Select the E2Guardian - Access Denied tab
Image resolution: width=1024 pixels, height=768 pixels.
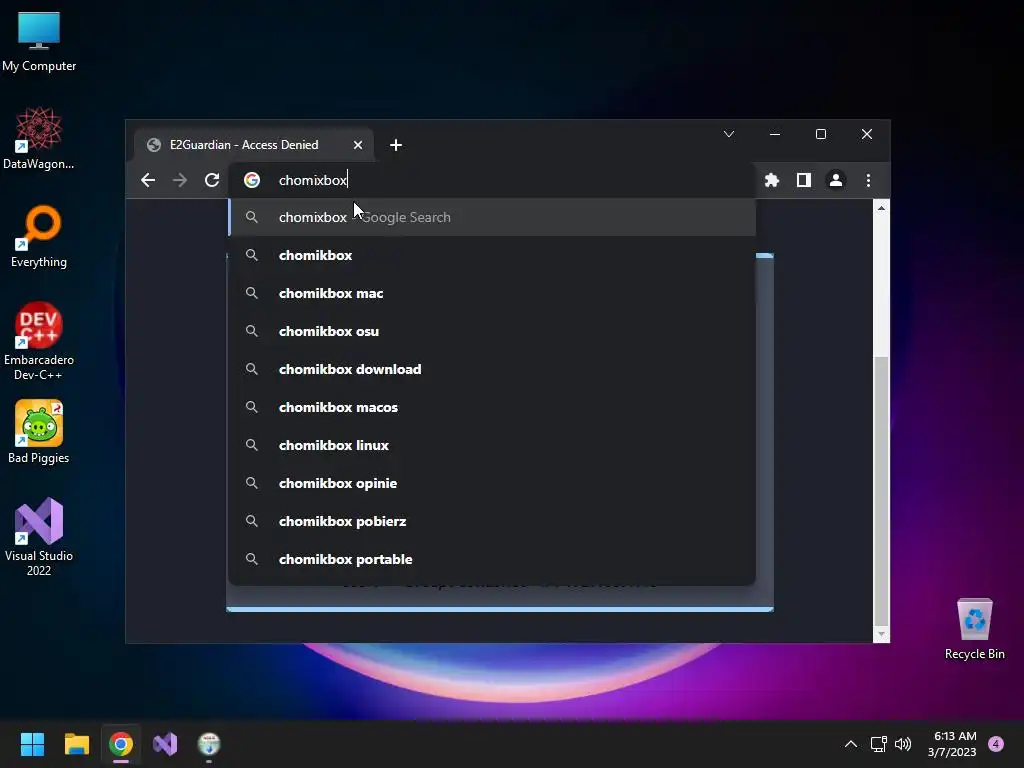(254, 145)
